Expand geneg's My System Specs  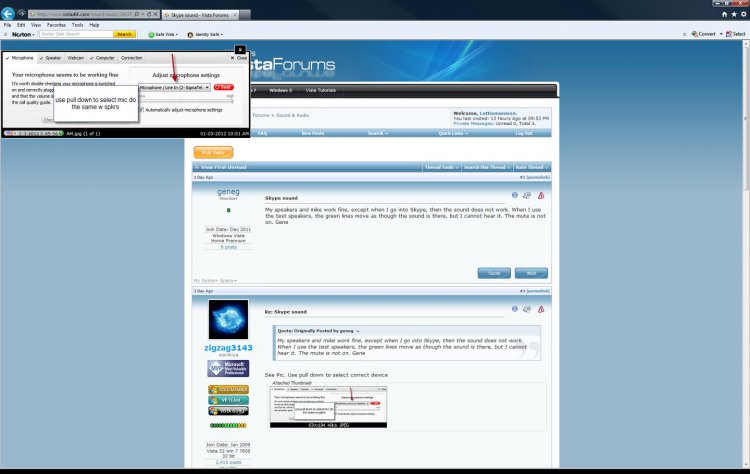[215, 280]
